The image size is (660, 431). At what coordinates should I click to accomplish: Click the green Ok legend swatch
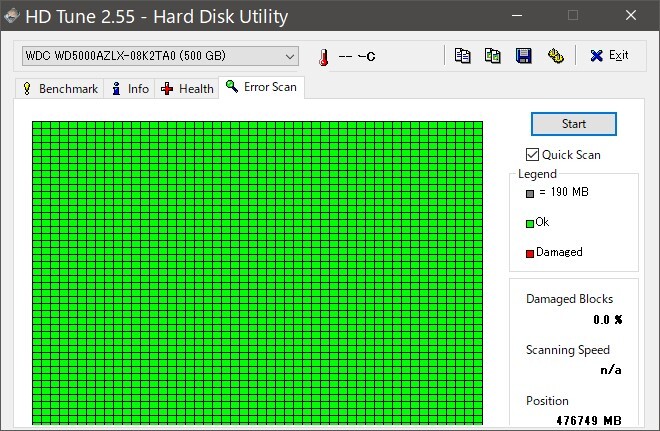(530, 223)
